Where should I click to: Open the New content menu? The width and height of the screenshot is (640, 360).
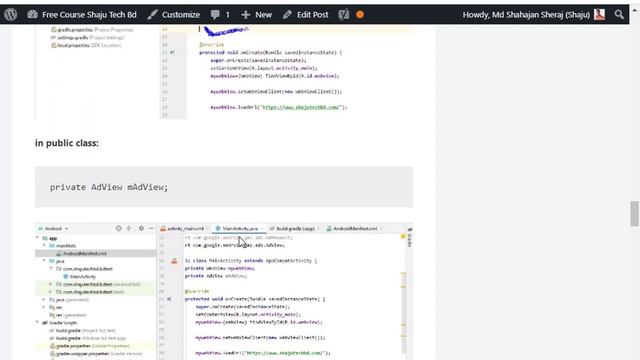click(256, 15)
